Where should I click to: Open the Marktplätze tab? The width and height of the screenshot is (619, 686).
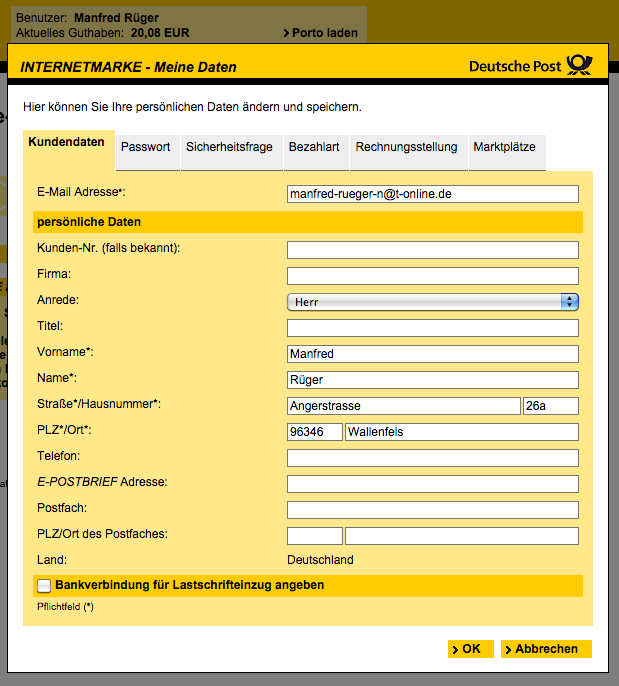point(504,147)
